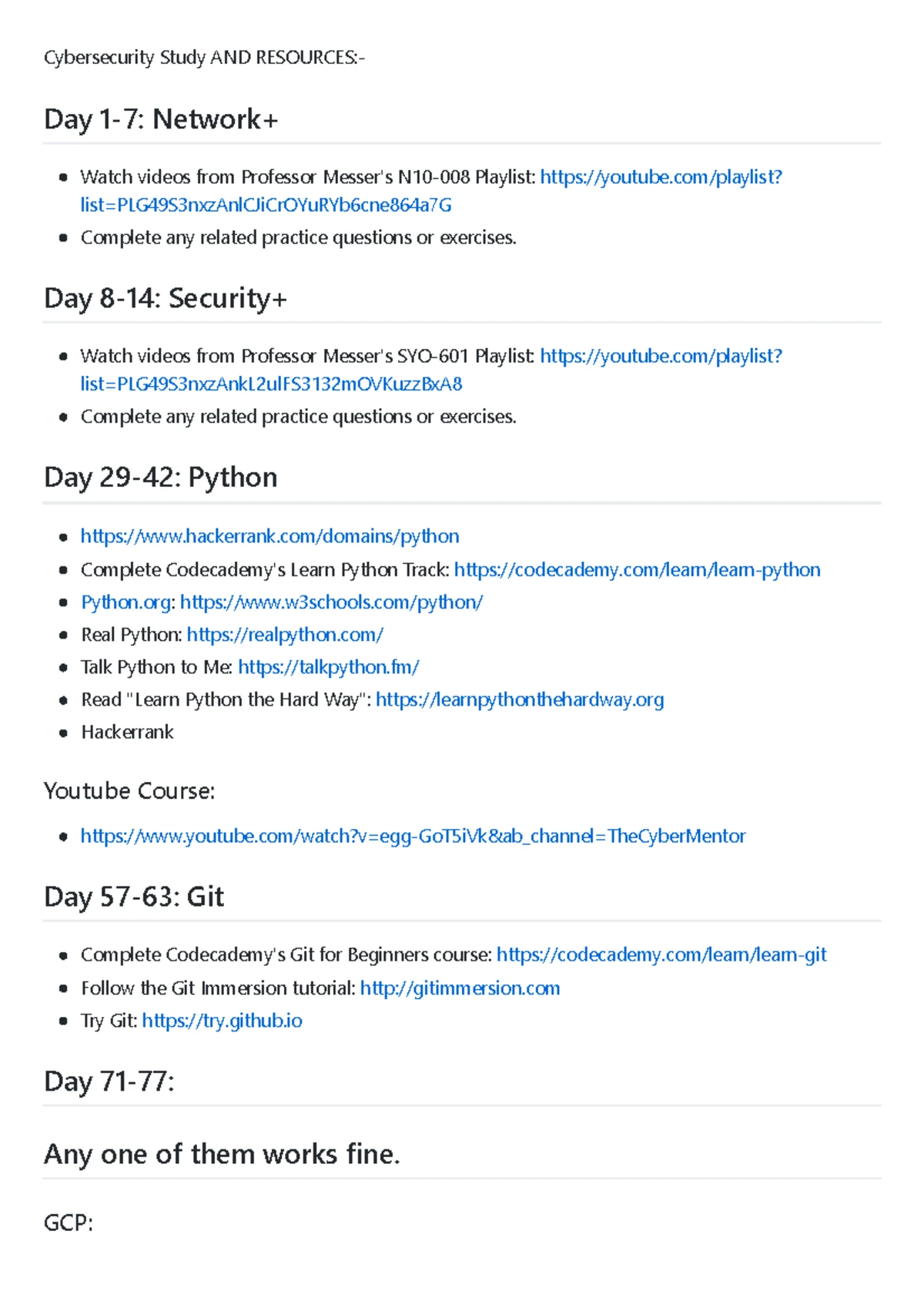The image size is (924, 1308).
Task: Open the Professor Messer SYO-601 playlist link
Action: (x=661, y=356)
